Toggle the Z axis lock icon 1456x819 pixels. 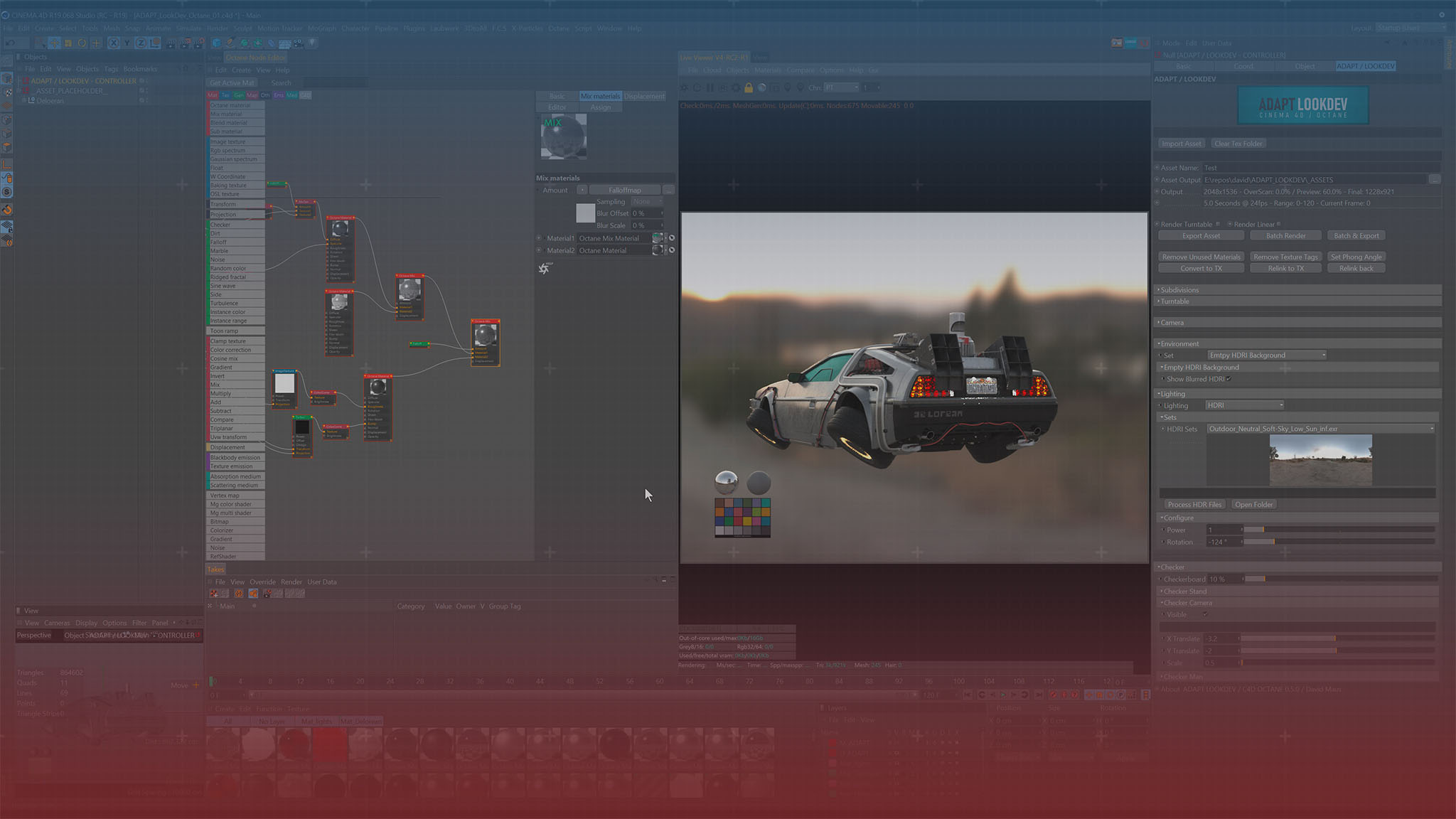click(141, 43)
